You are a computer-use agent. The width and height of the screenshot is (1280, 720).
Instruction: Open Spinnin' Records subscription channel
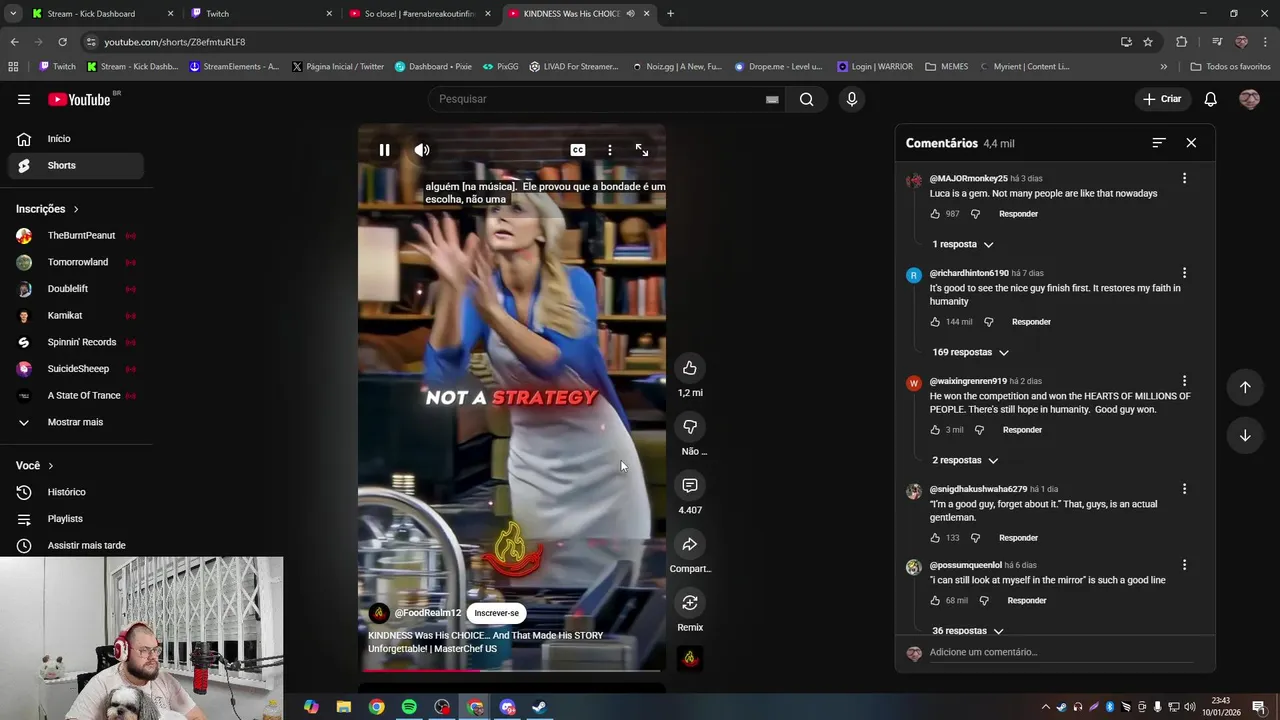pos(76,342)
